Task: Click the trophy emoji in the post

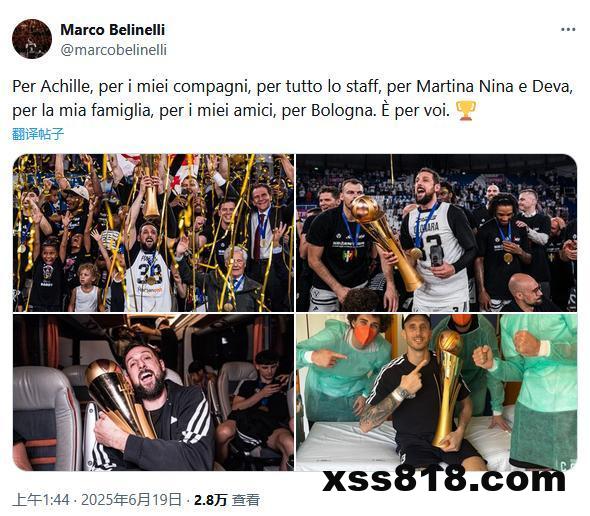Action: pyautogui.click(x=466, y=111)
